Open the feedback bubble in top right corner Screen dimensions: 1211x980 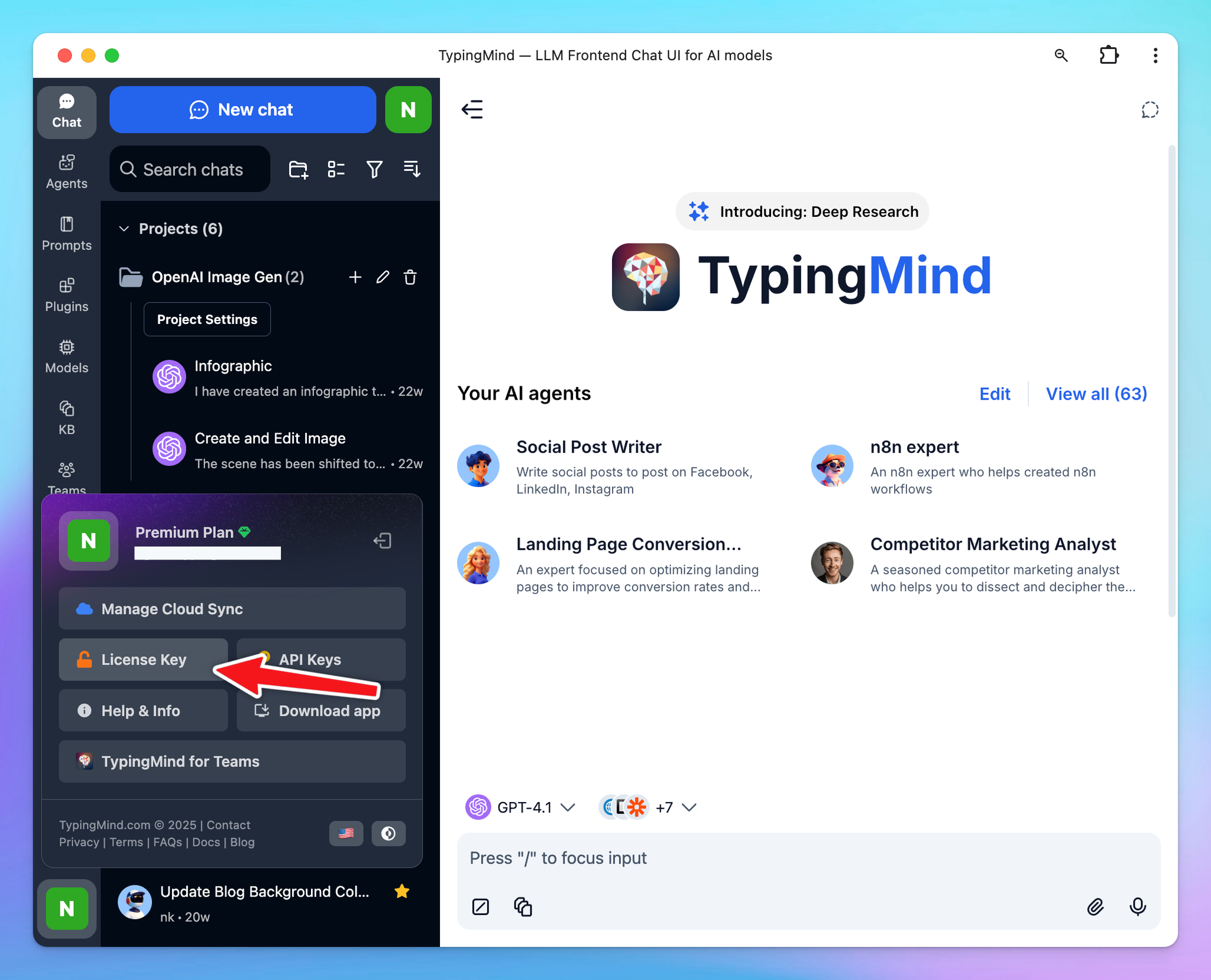coord(1149,109)
